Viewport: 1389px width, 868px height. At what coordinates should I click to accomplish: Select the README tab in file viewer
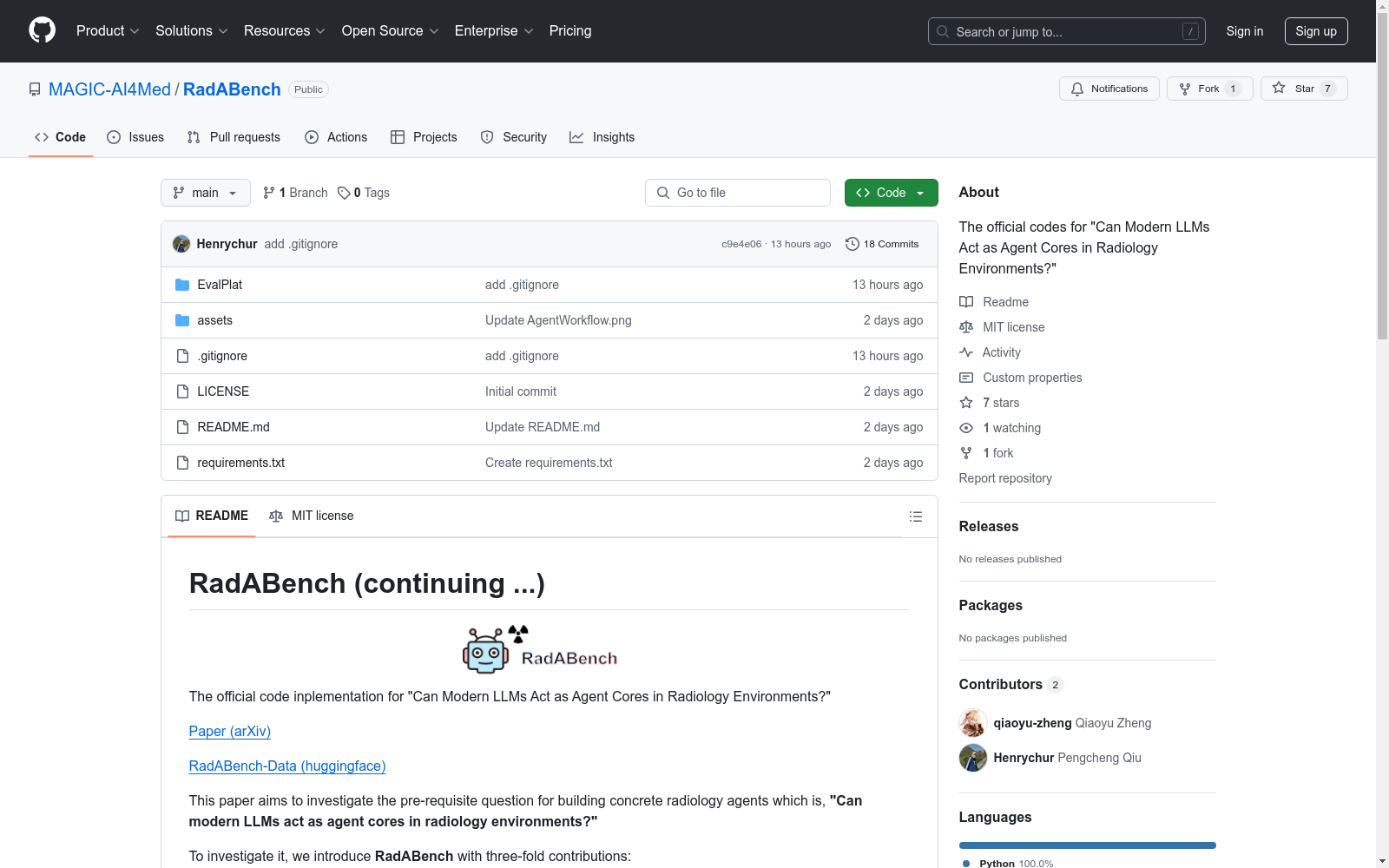[x=212, y=516]
